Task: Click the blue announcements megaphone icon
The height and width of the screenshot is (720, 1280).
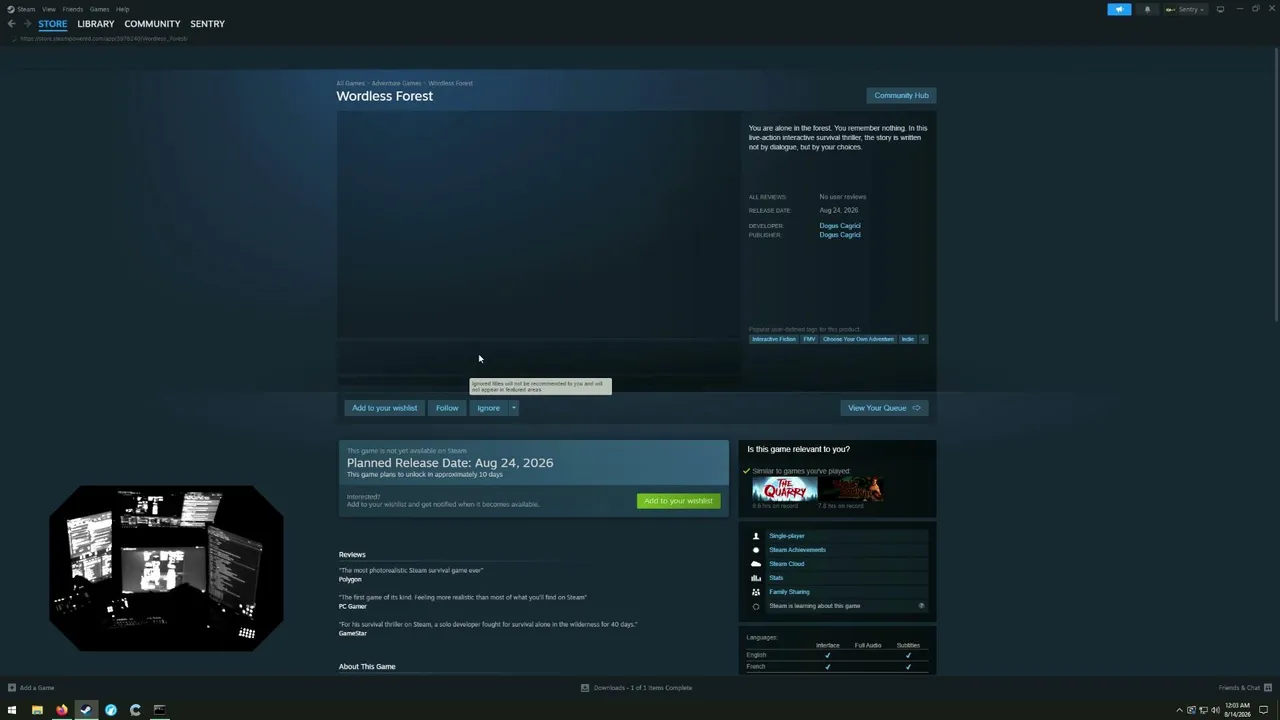Action: pyautogui.click(x=1119, y=9)
